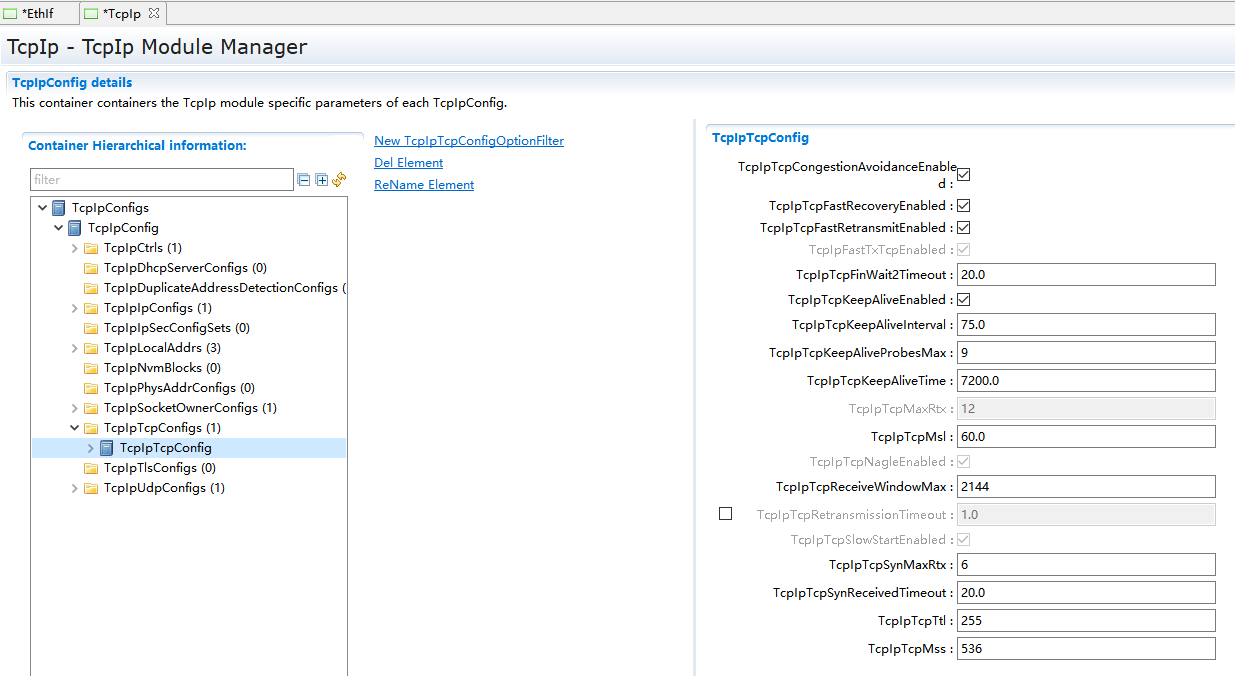Expand the TcpIpUdpConfigs tree node

point(75,488)
